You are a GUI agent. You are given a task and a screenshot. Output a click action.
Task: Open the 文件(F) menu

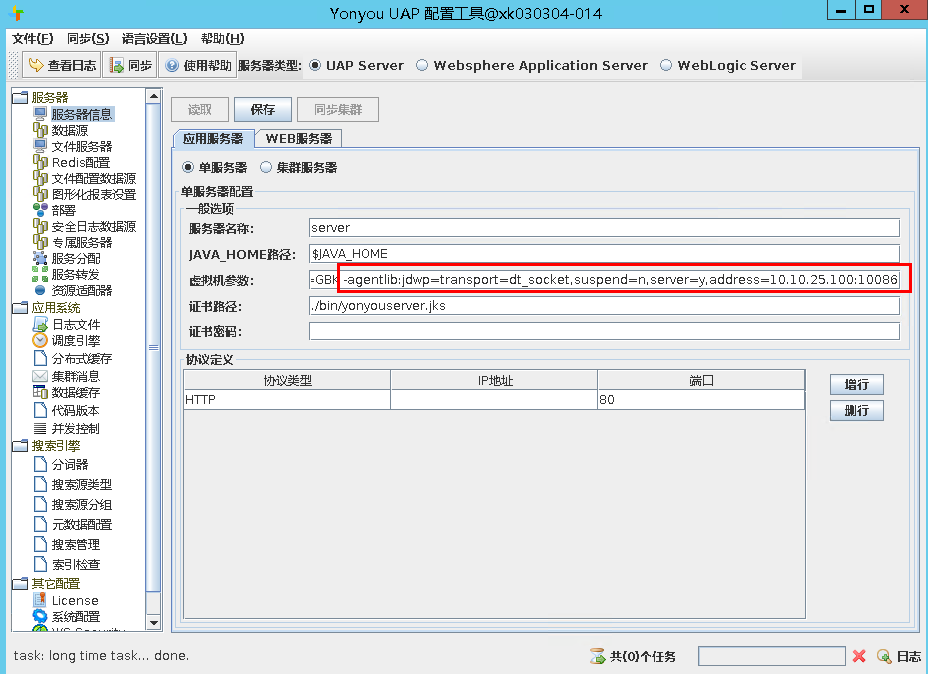tap(33, 38)
